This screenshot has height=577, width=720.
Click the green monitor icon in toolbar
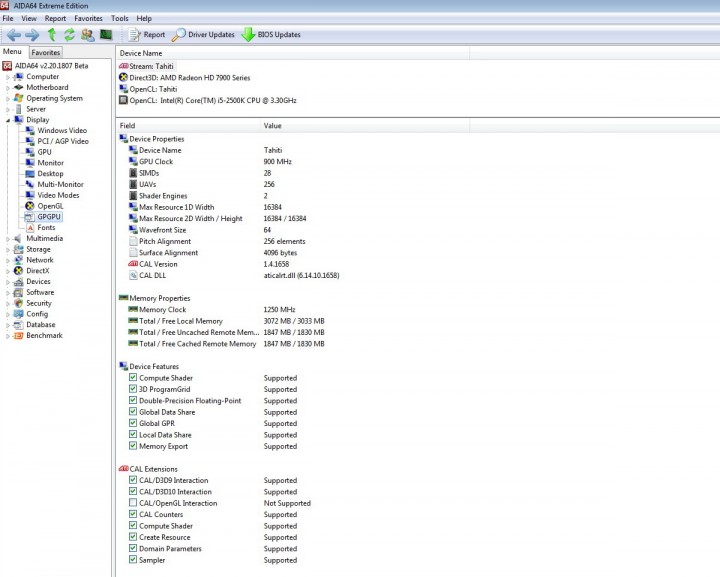(106, 34)
